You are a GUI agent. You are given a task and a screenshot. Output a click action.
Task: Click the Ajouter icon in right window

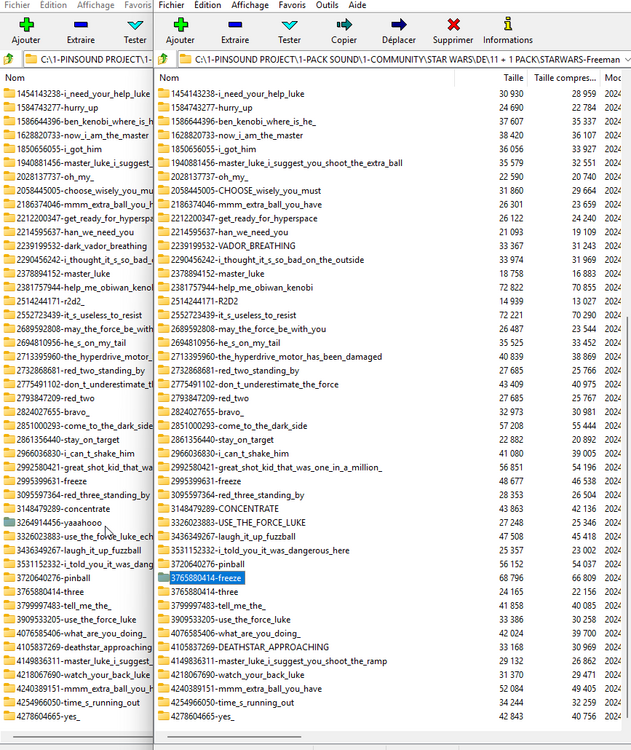point(180,25)
